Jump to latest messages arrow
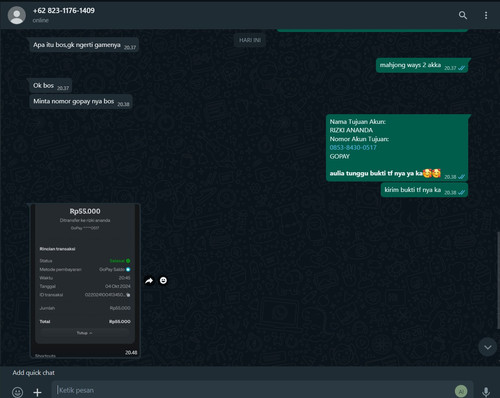This screenshot has width=500, height=398. [488, 347]
